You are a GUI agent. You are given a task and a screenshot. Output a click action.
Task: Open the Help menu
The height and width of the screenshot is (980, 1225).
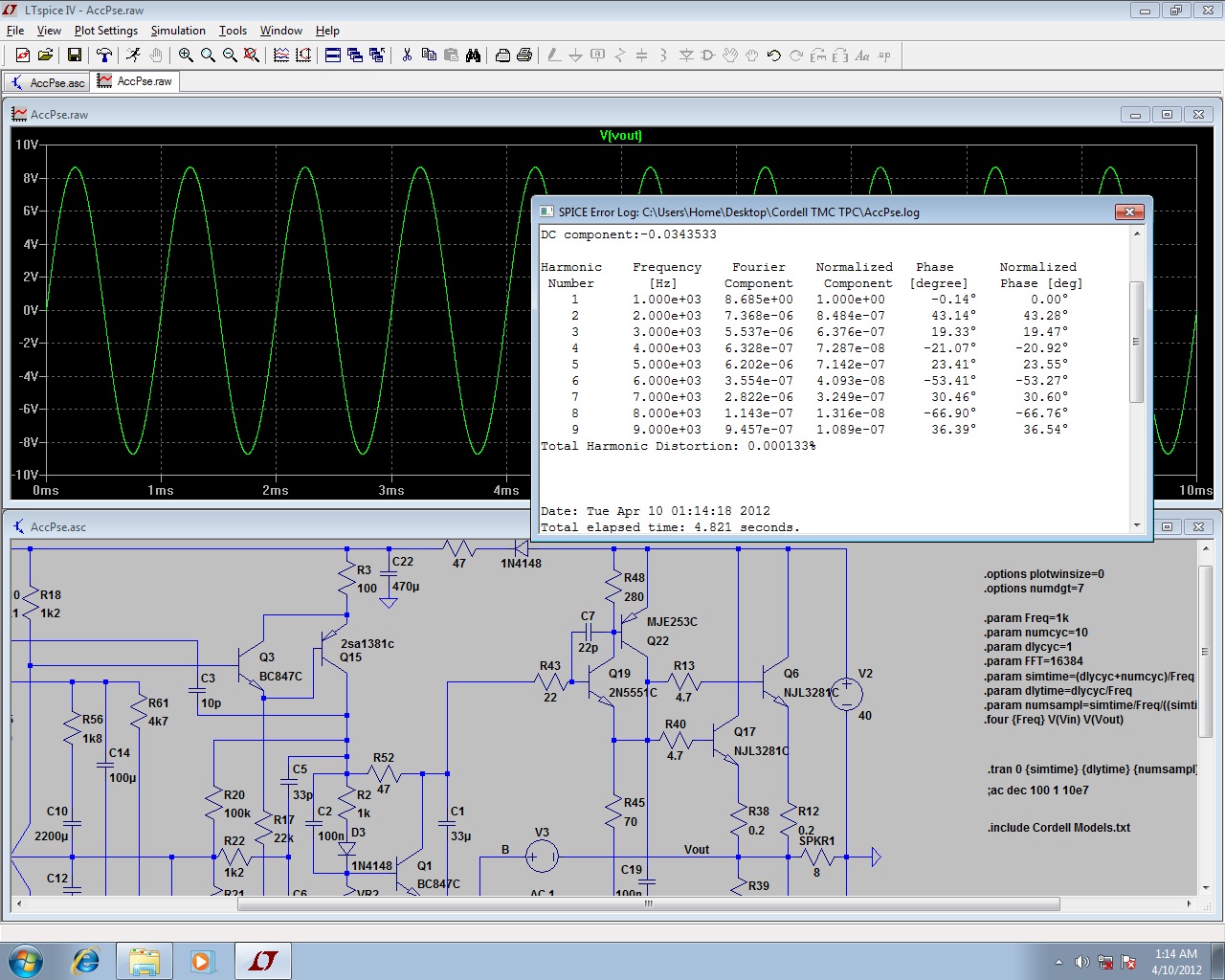pyautogui.click(x=327, y=31)
